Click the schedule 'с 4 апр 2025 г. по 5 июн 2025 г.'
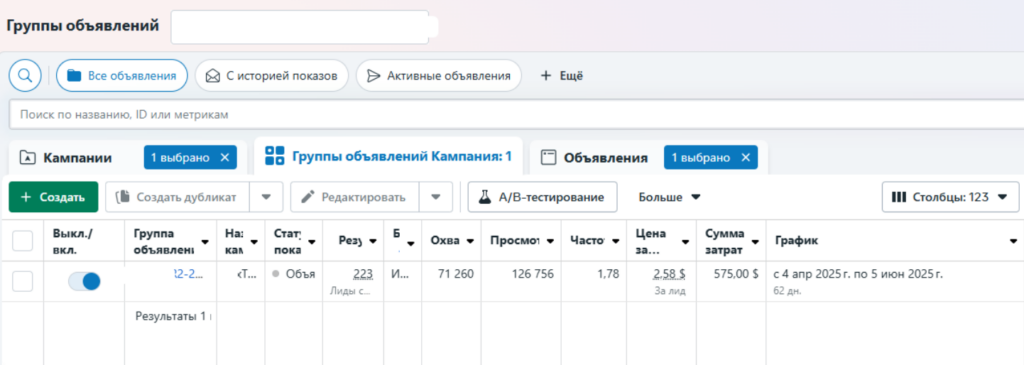The image size is (1024, 365). tap(857, 274)
